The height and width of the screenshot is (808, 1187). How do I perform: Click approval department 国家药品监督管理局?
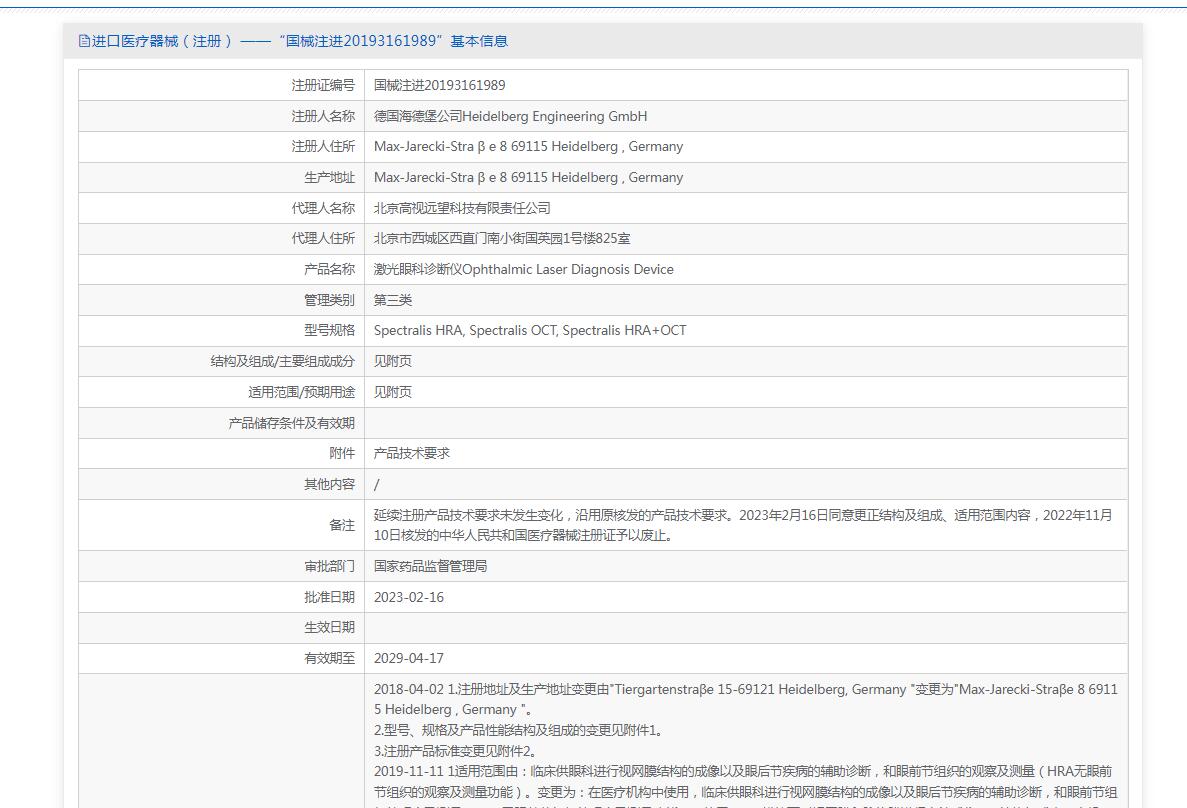430,566
